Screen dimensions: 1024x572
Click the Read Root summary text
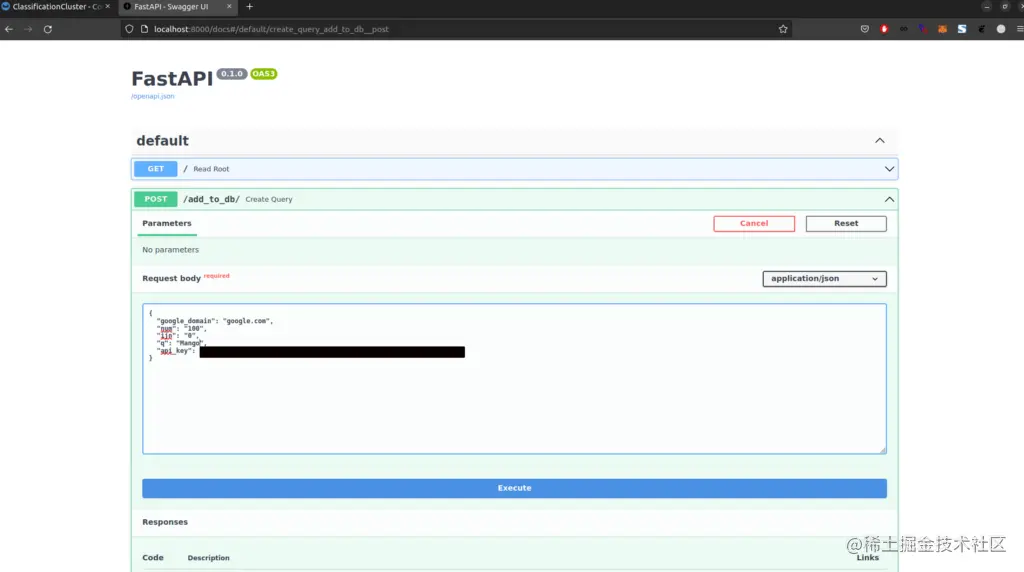tap(211, 169)
